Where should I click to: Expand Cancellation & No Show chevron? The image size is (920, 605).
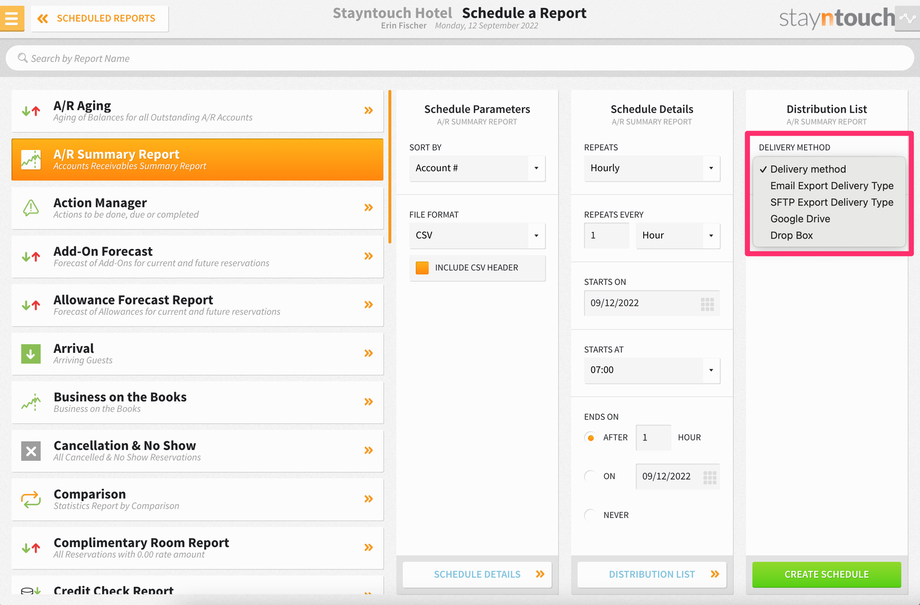368,451
